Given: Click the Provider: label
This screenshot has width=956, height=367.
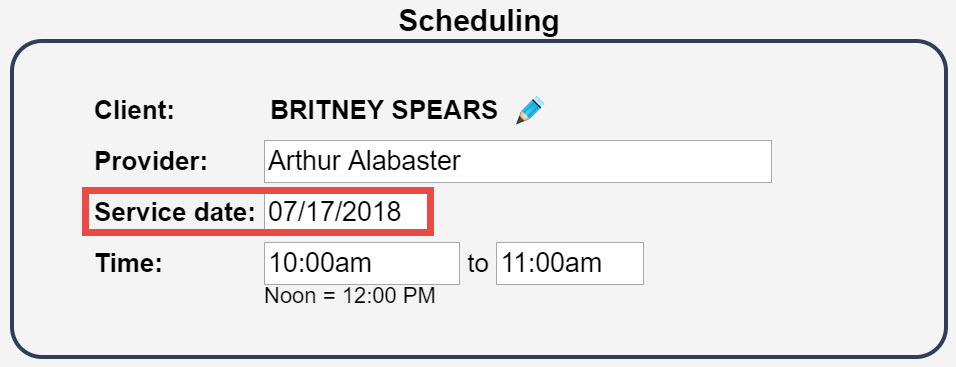Looking at the screenshot, I should (x=151, y=162).
